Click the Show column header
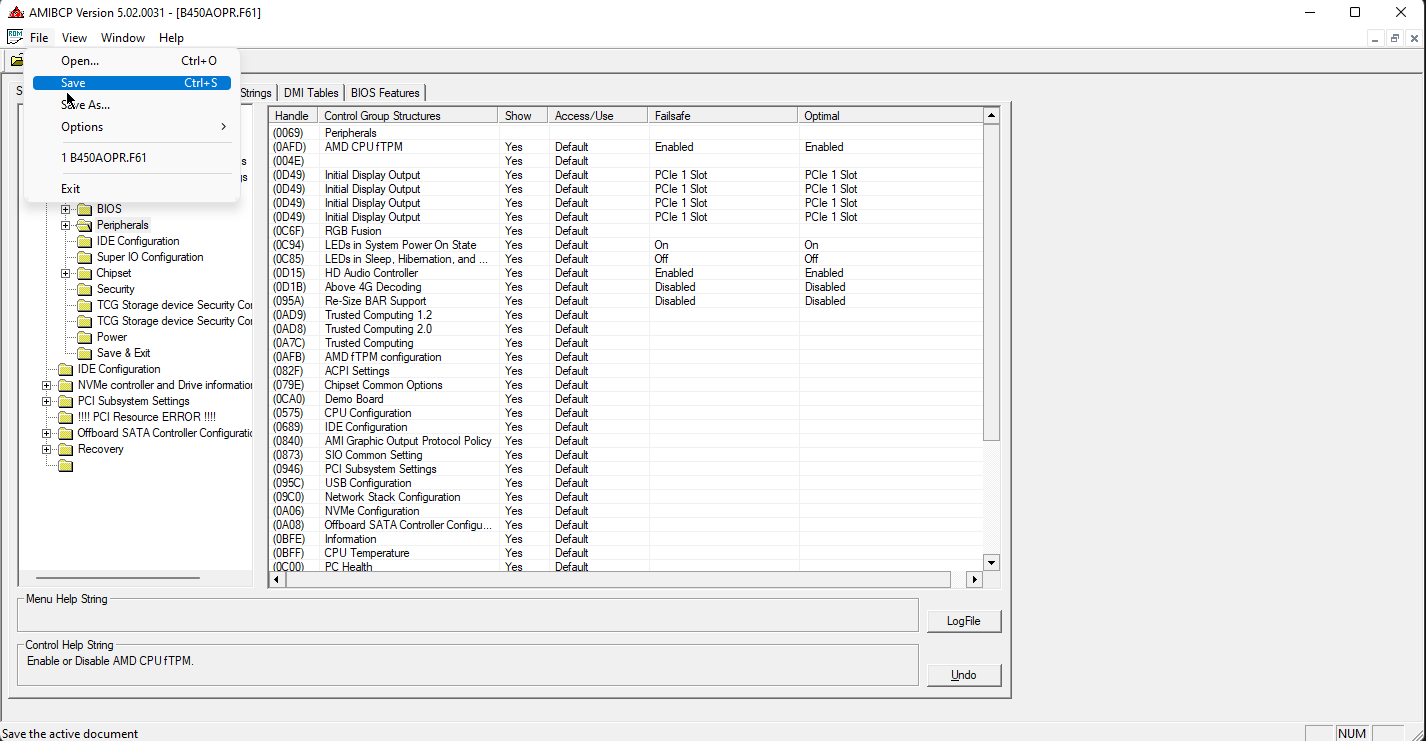Viewport: 1426px width, 741px height. point(523,116)
